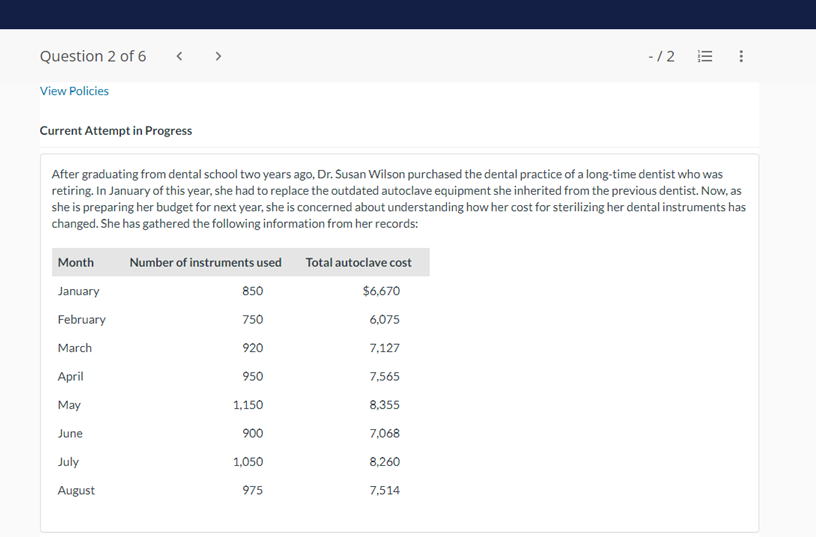Click February's cost value 6,075
This screenshot has width=816, height=537.
click(385, 319)
